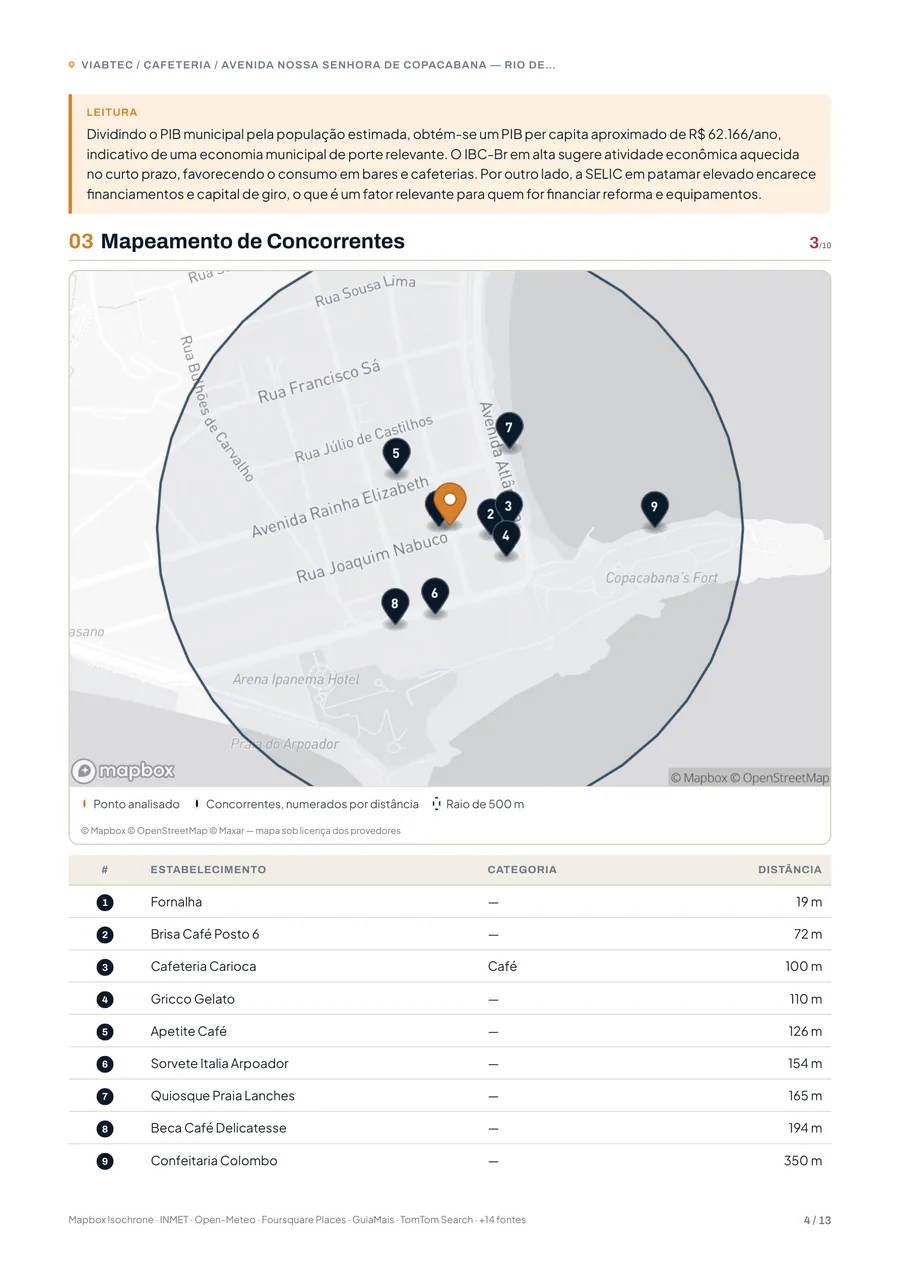Select competitor marker 8 on map
The height and width of the screenshot is (1272, 900).
pyautogui.click(x=395, y=606)
